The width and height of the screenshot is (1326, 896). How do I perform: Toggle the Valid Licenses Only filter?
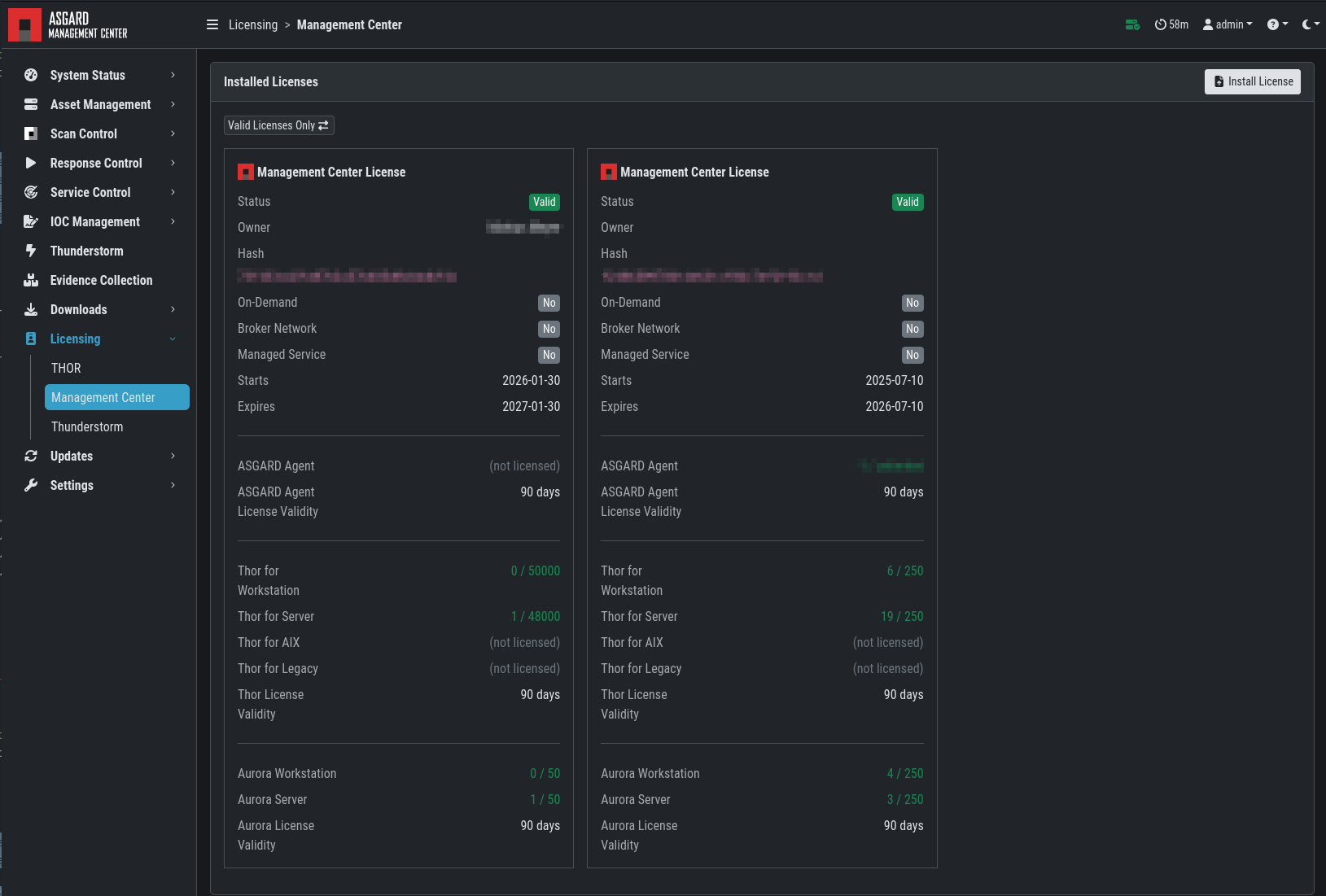tap(279, 125)
